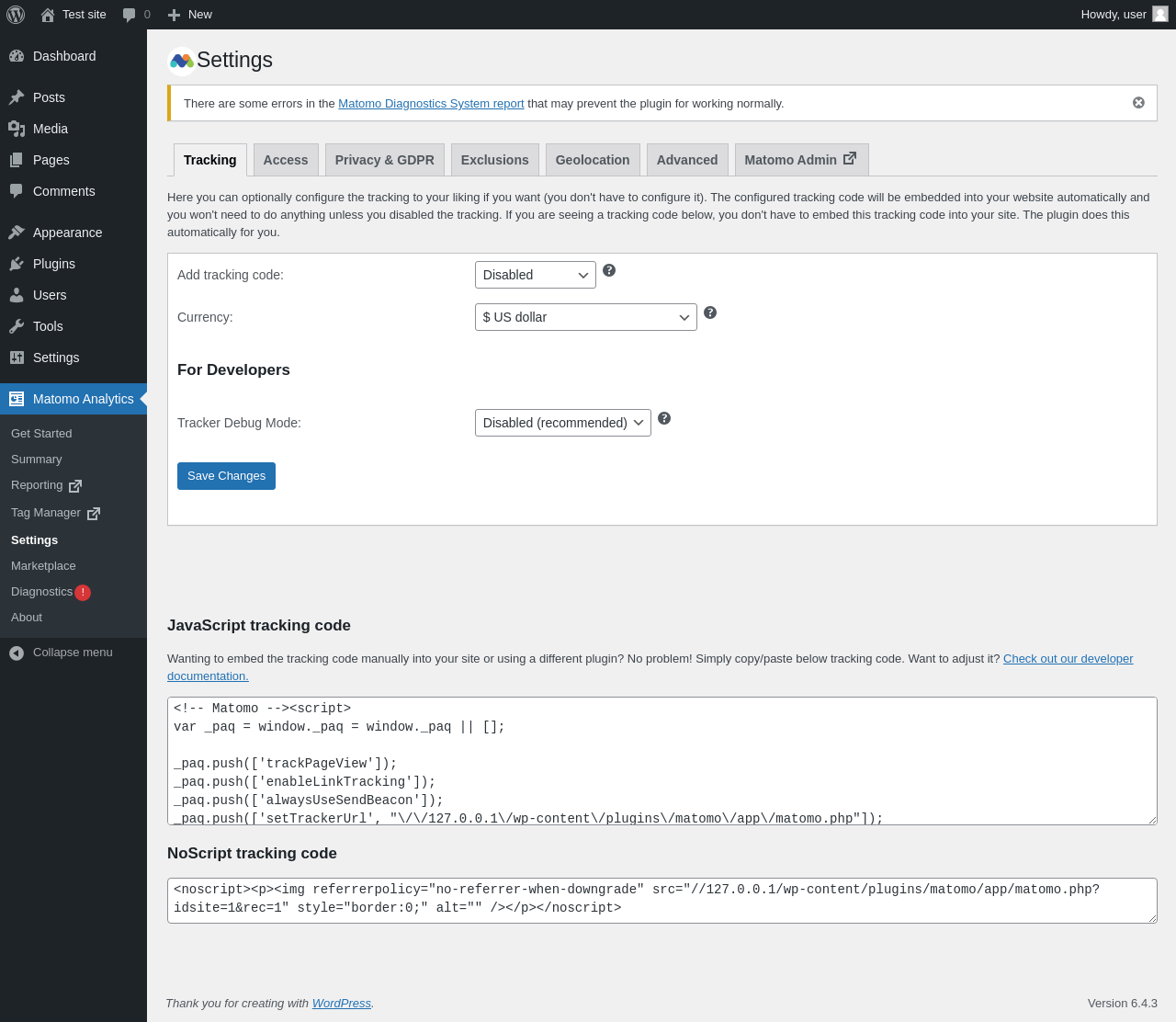Switch to the Exclusions tab

[x=495, y=160]
